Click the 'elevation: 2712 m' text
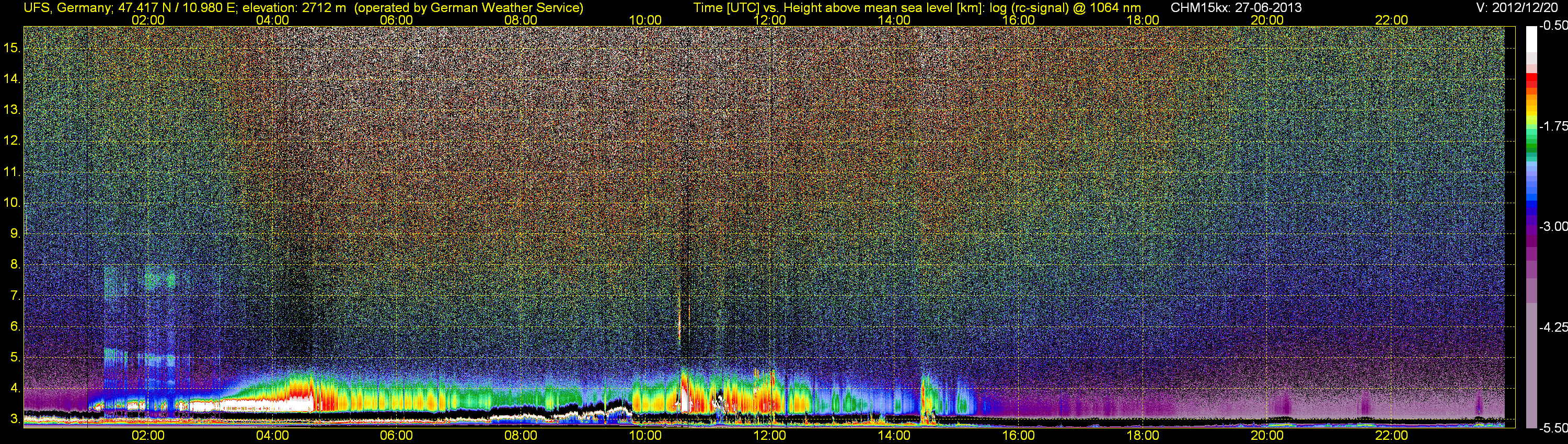 [294, 7]
